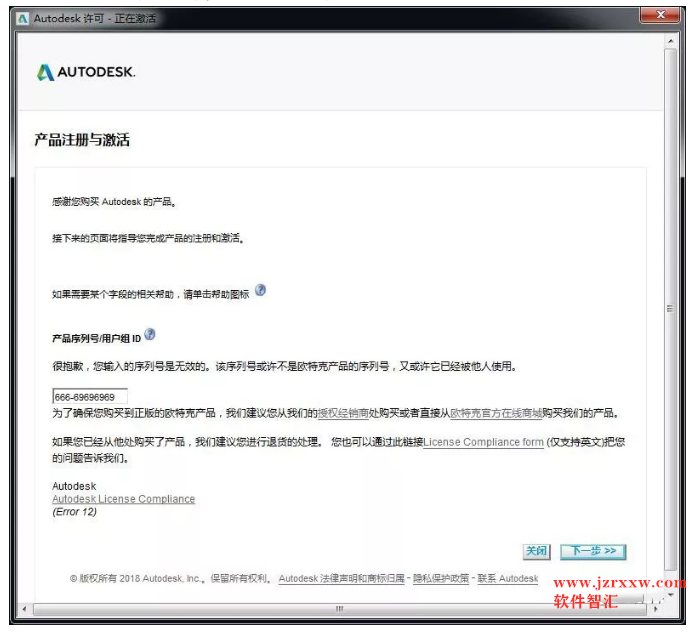
Task: Click the serial number field containing 666-69696969
Action: click(90, 396)
